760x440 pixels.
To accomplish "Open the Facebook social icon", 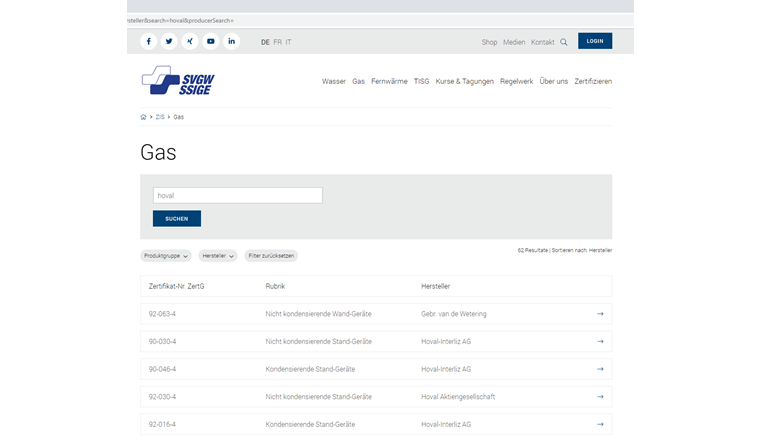I will [149, 42].
